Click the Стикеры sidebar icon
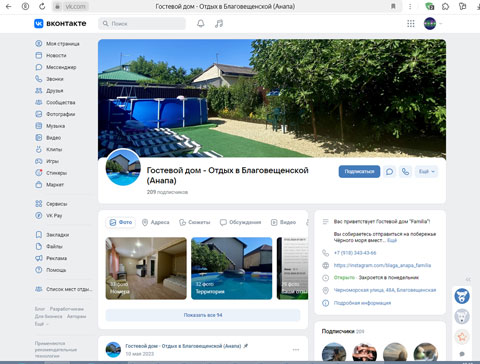 [39, 173]
